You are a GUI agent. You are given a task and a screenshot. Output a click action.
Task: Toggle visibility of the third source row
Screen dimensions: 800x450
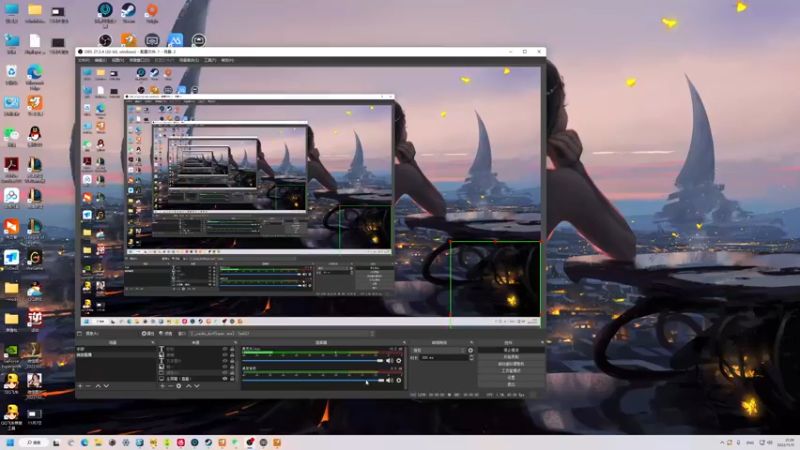click(x=225, y=361)
